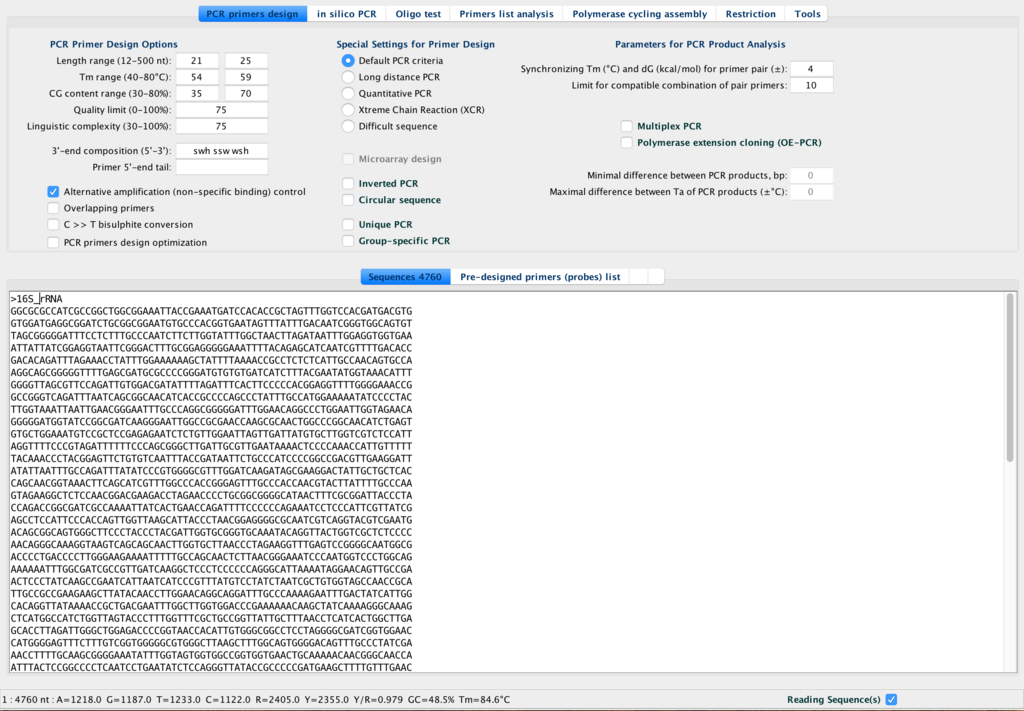
Task: Uncheck the Reading Sequence(s) checkbox
Action: pyautogui.click(x=891, y=699)
